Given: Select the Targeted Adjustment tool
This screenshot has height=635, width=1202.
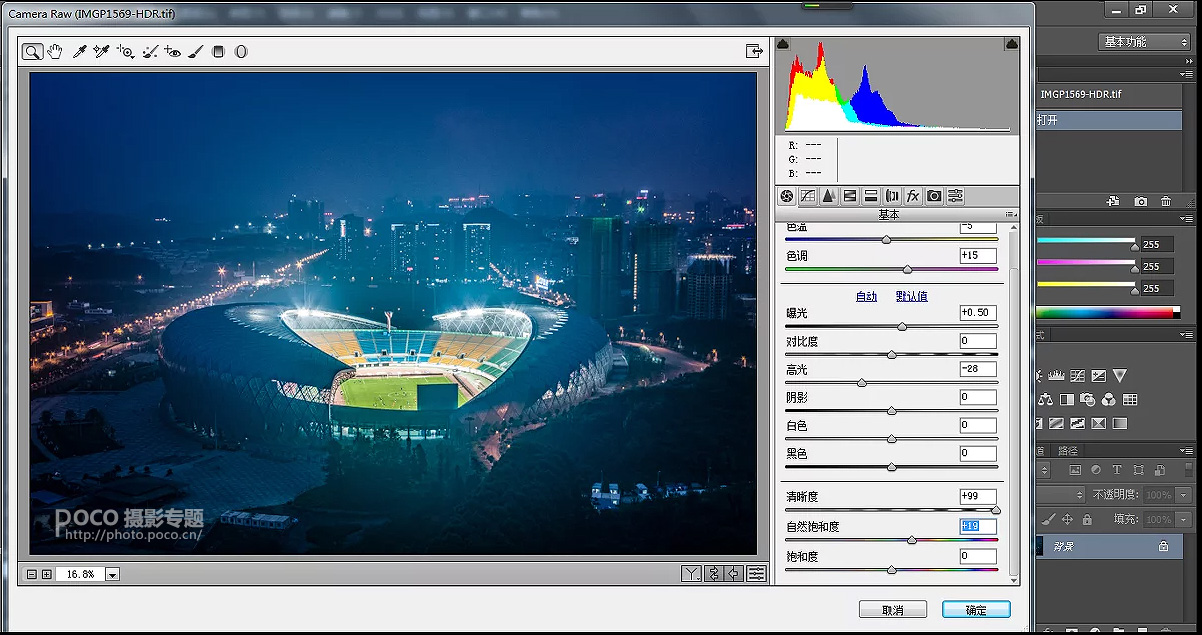Looking at the screenshot, I should 125,51.
